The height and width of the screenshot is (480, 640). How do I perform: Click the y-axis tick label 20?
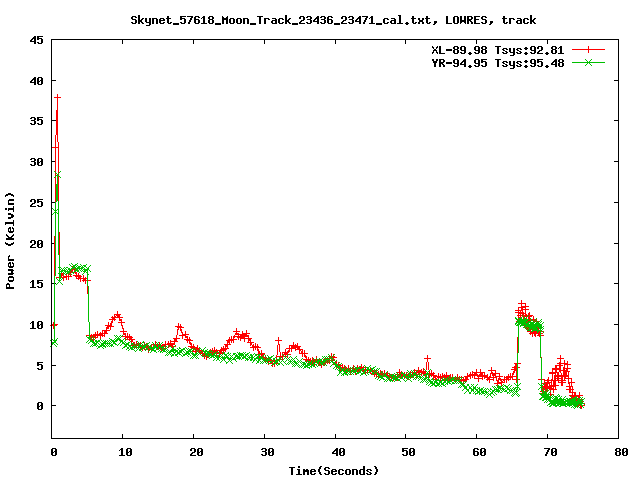tap(36, 244)
